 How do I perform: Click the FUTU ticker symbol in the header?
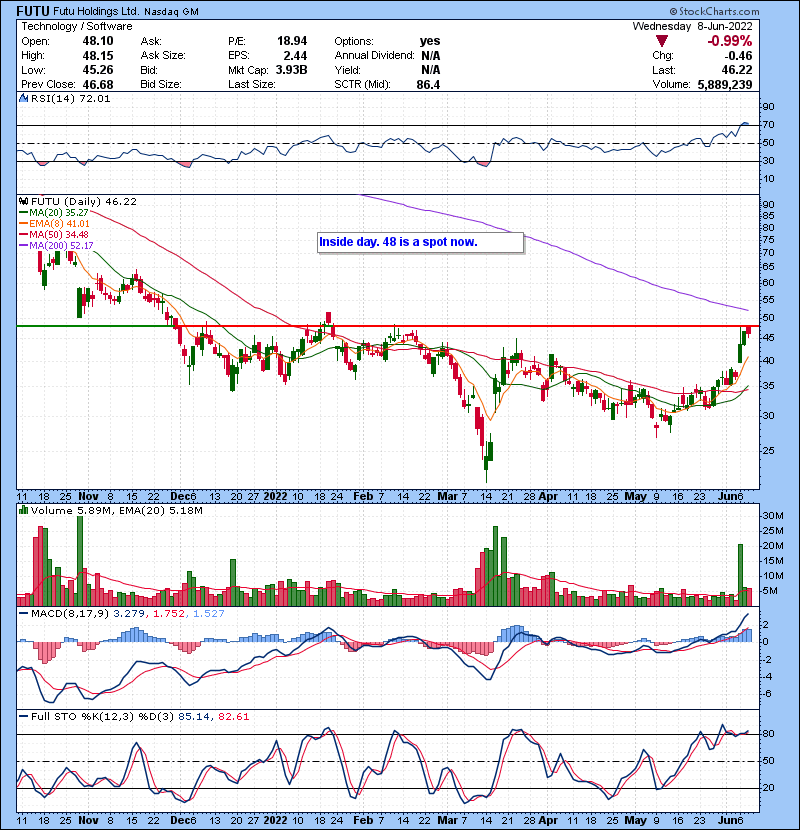pyautogui.click(x=33, y=11)
